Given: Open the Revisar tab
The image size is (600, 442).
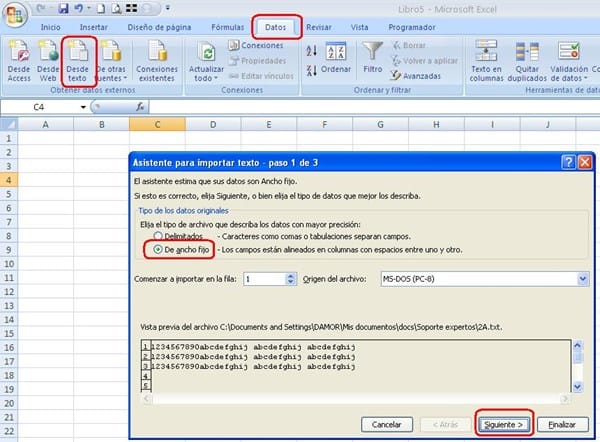Looking at the screenshot, I should (319, 27).
